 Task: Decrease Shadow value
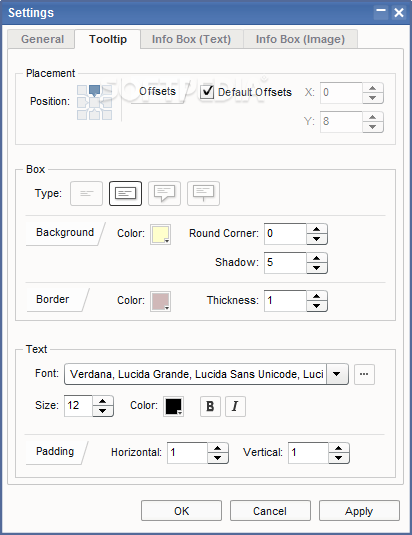point(317,268)
